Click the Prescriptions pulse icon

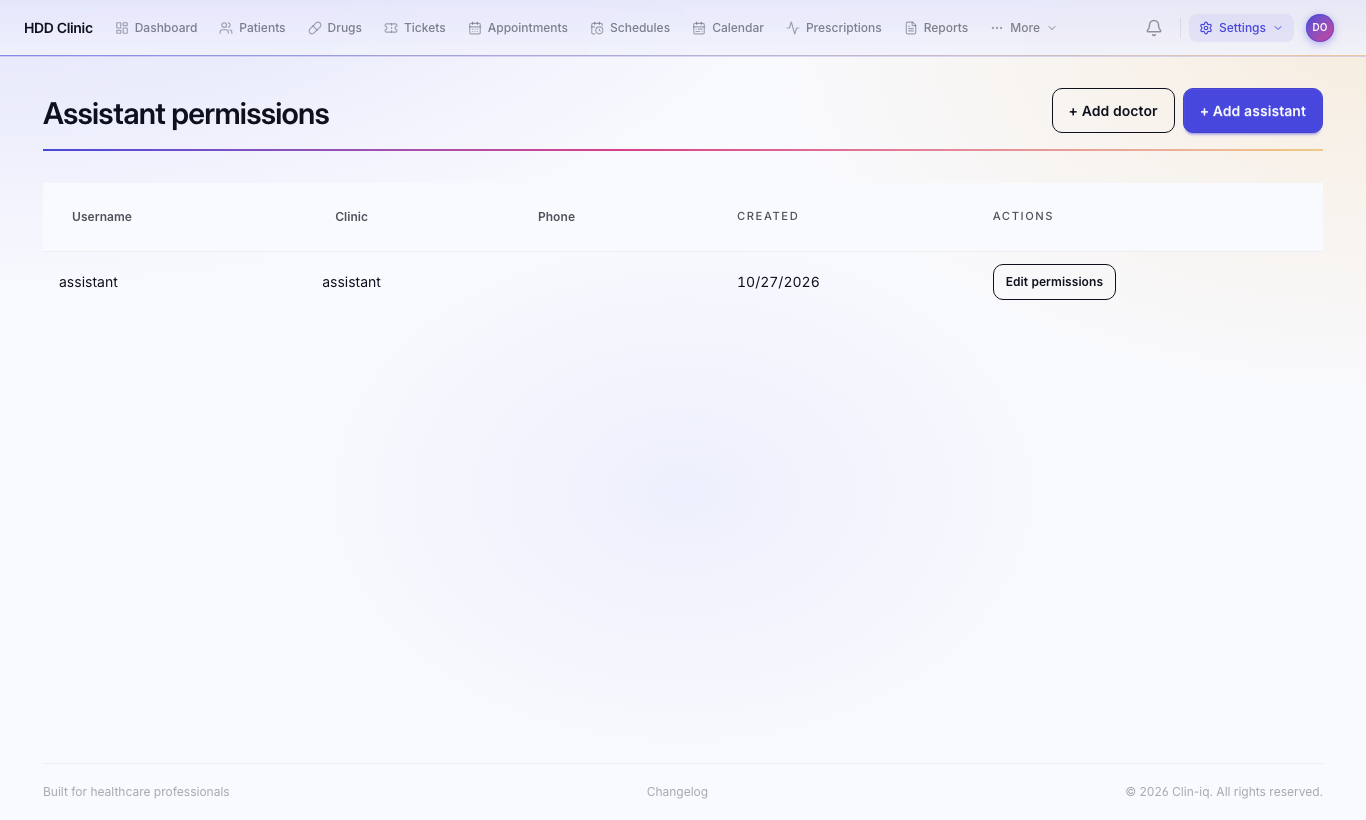[x=793, y=28]
